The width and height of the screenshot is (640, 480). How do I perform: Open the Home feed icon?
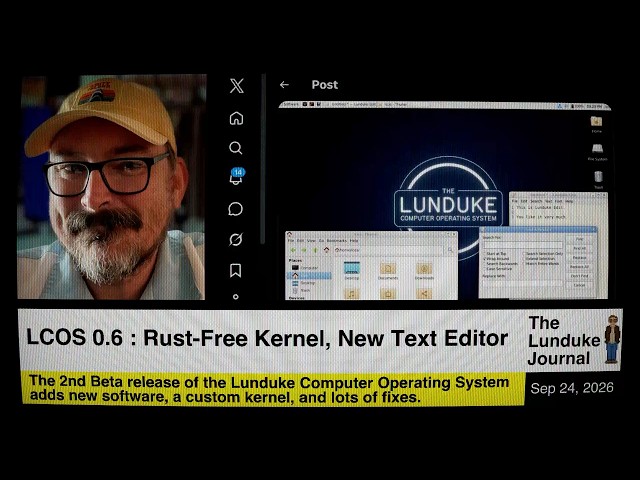(236, 118)
